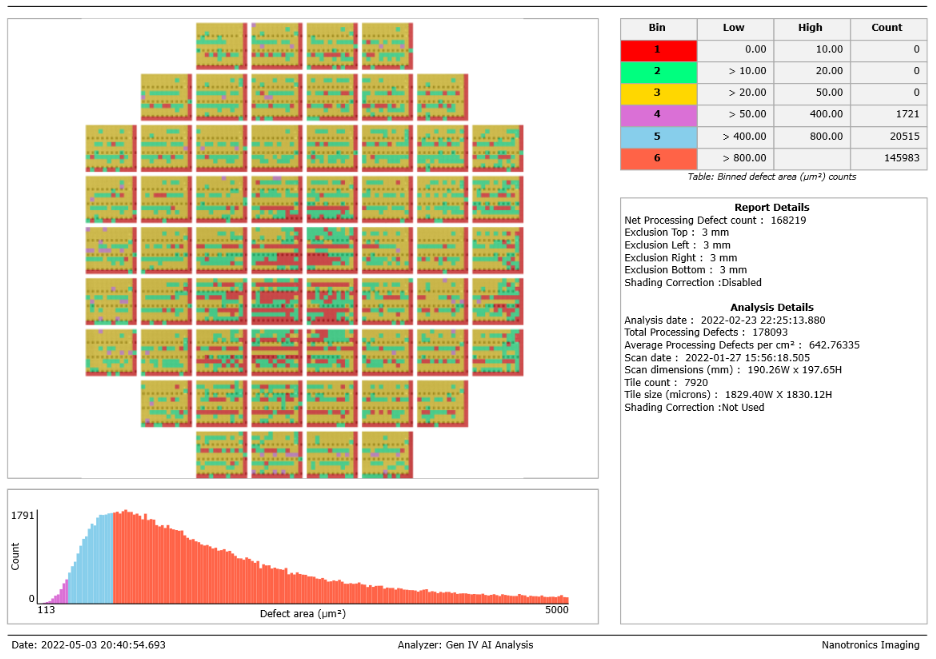Click the 5000 histogram axis maximum label

pyautogui.click(x=557, y=609)
